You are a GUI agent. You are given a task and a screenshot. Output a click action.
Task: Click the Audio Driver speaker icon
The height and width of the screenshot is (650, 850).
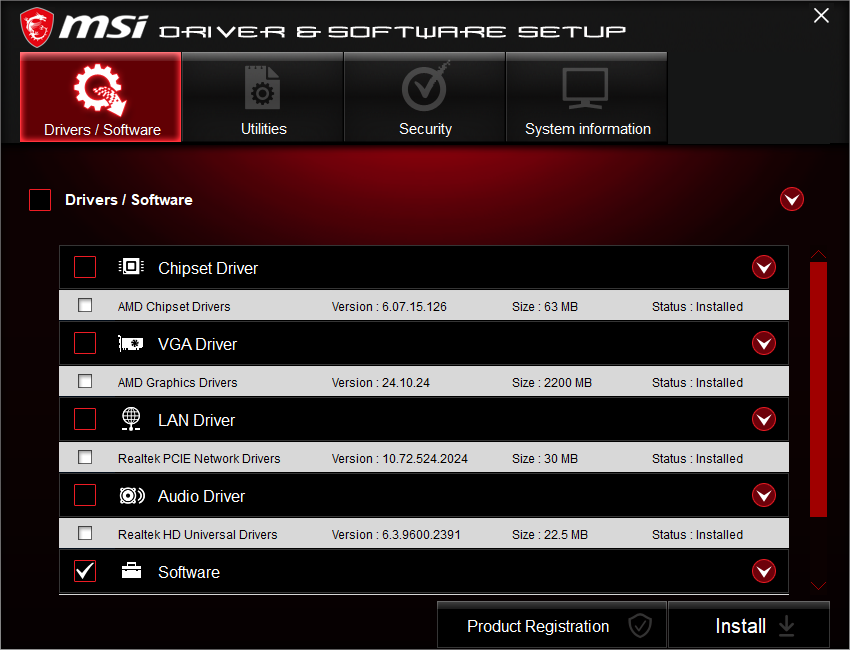coord(132,495)
